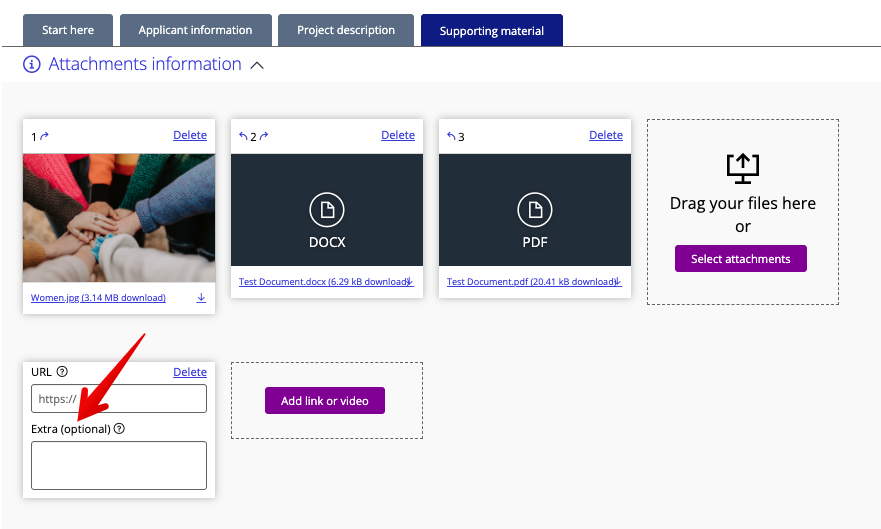
Task: Delete the Women.jpg attachment
Action: [x=190, y=136]
